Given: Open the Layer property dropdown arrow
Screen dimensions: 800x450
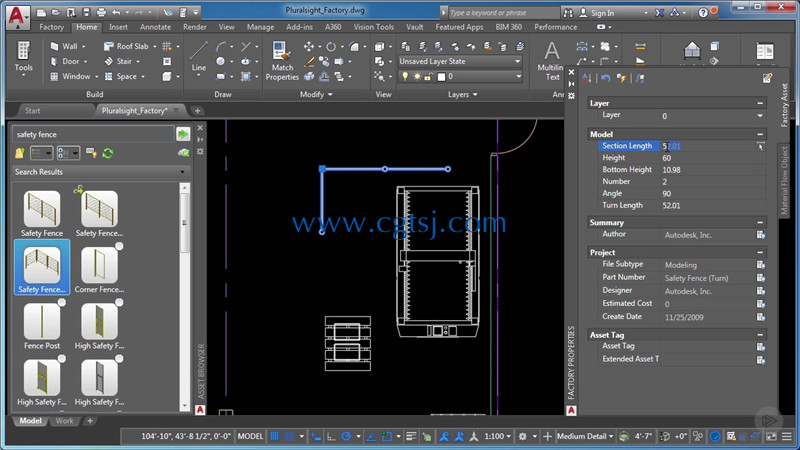Looking at the screenshot, I should [x=760, y=116].
